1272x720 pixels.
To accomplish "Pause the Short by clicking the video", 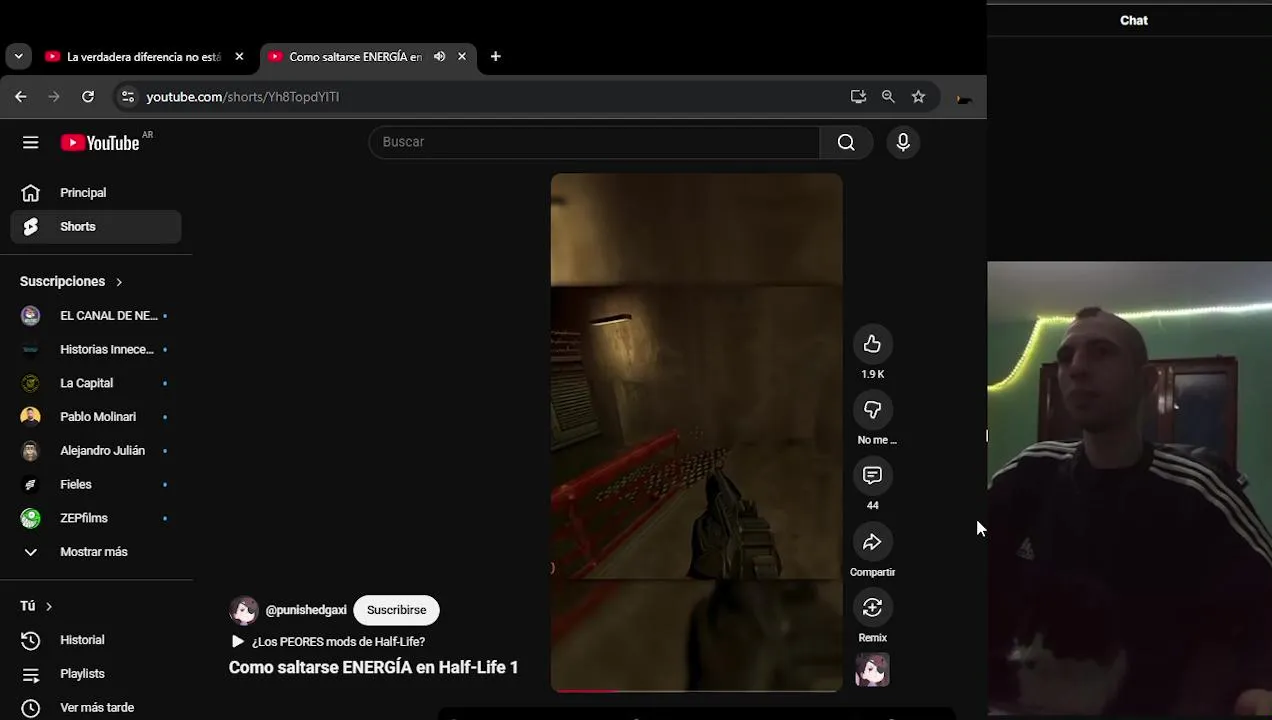I will click(x=696, y=432).
